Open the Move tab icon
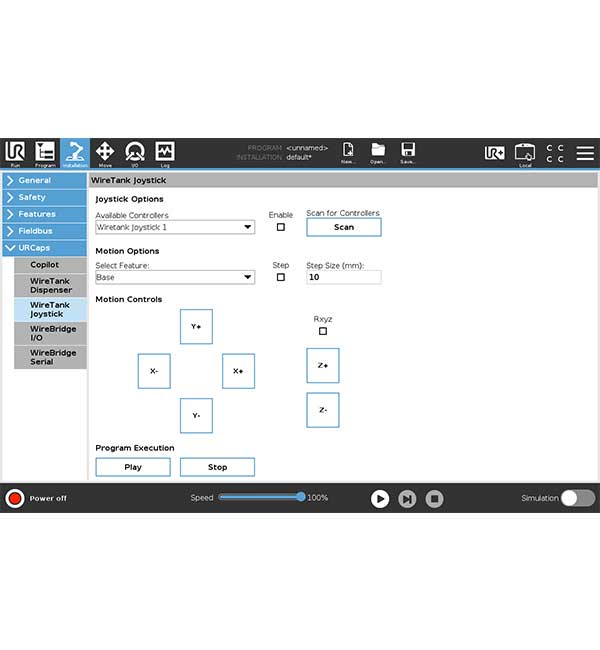600x650 pixels. pos(105,153)
